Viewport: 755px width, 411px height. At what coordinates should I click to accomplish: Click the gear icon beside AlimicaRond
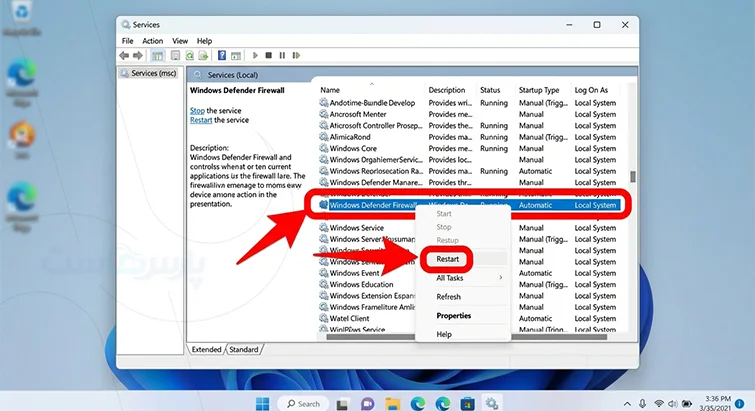coord(324,137)
